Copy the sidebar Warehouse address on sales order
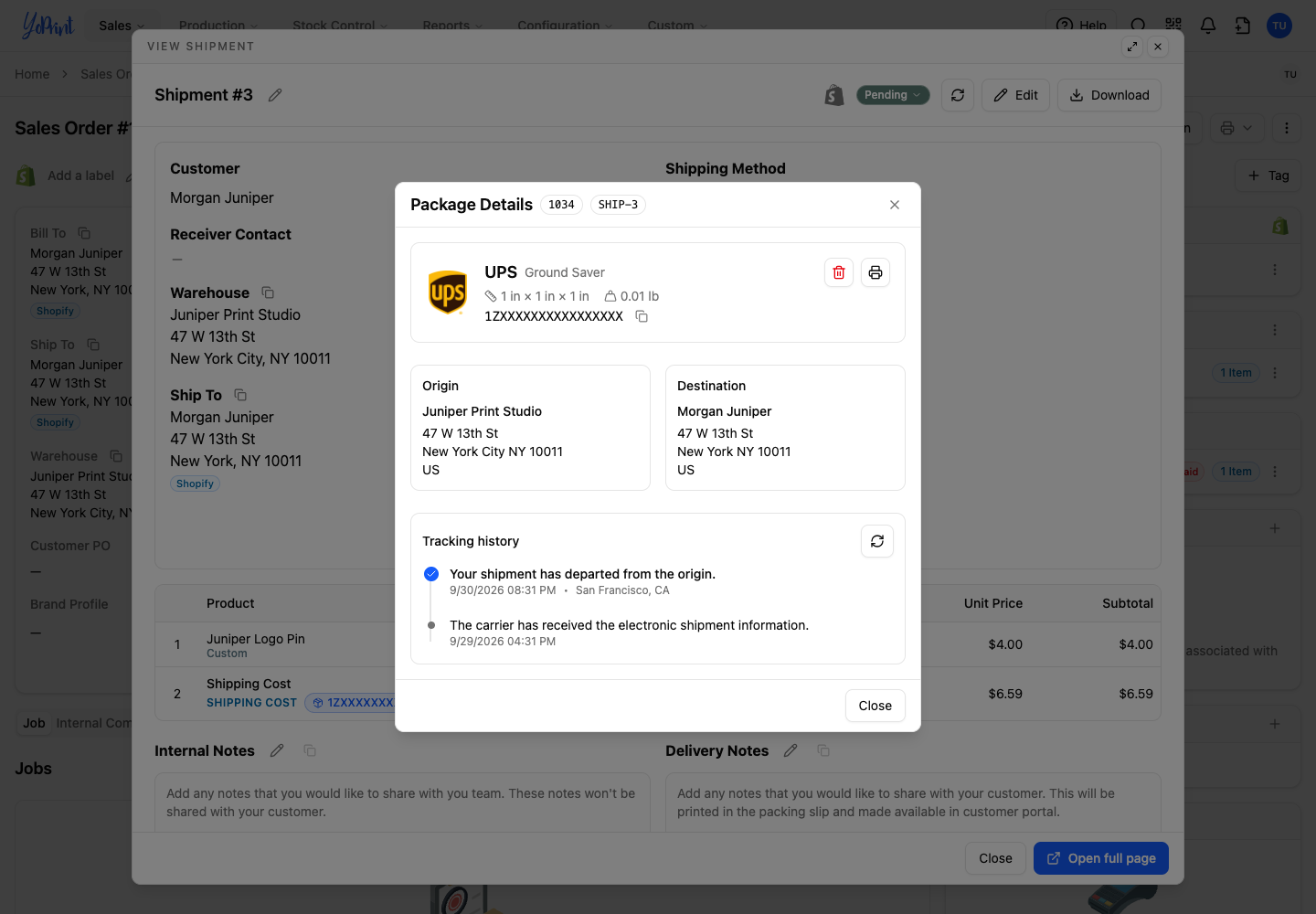This screenshot has height=914, width=1316. [x=116, y=456]
